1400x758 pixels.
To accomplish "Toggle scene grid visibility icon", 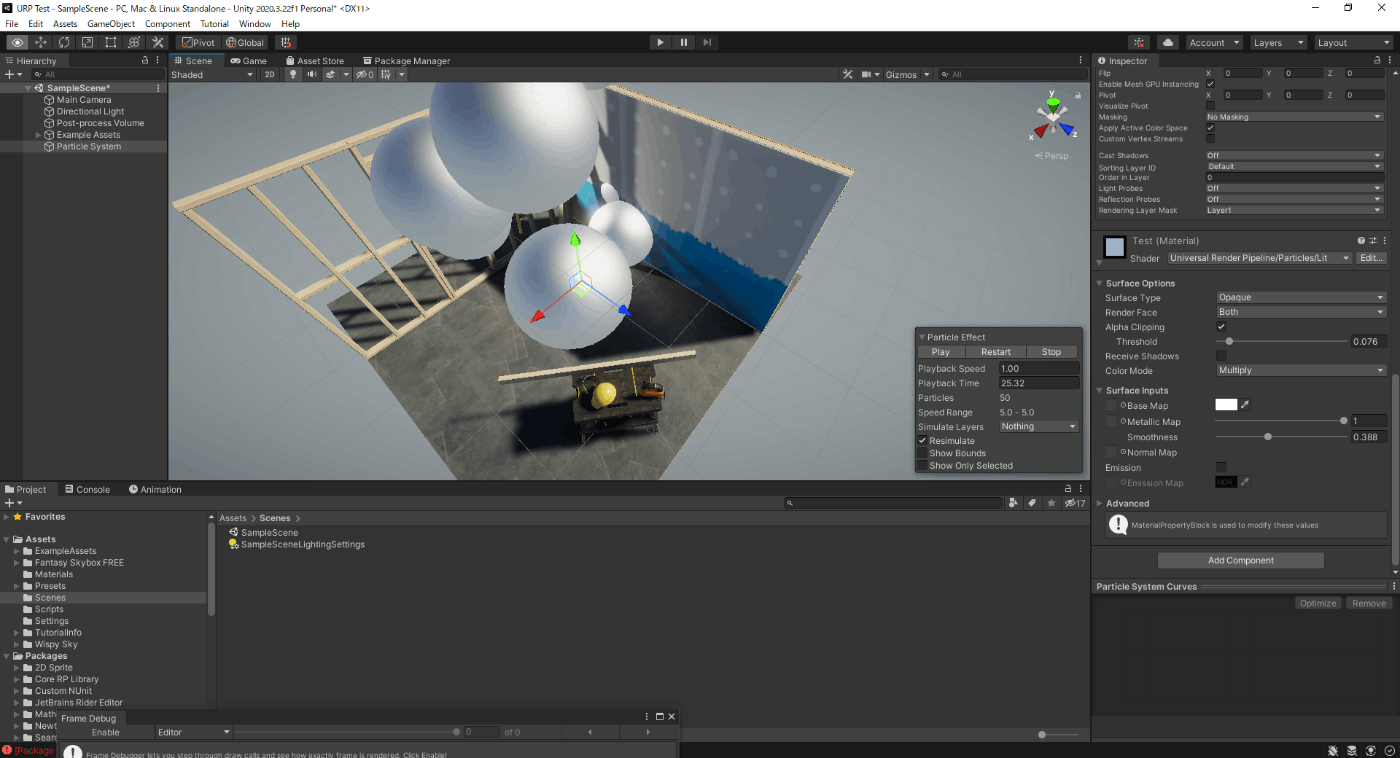I will 386,75.
